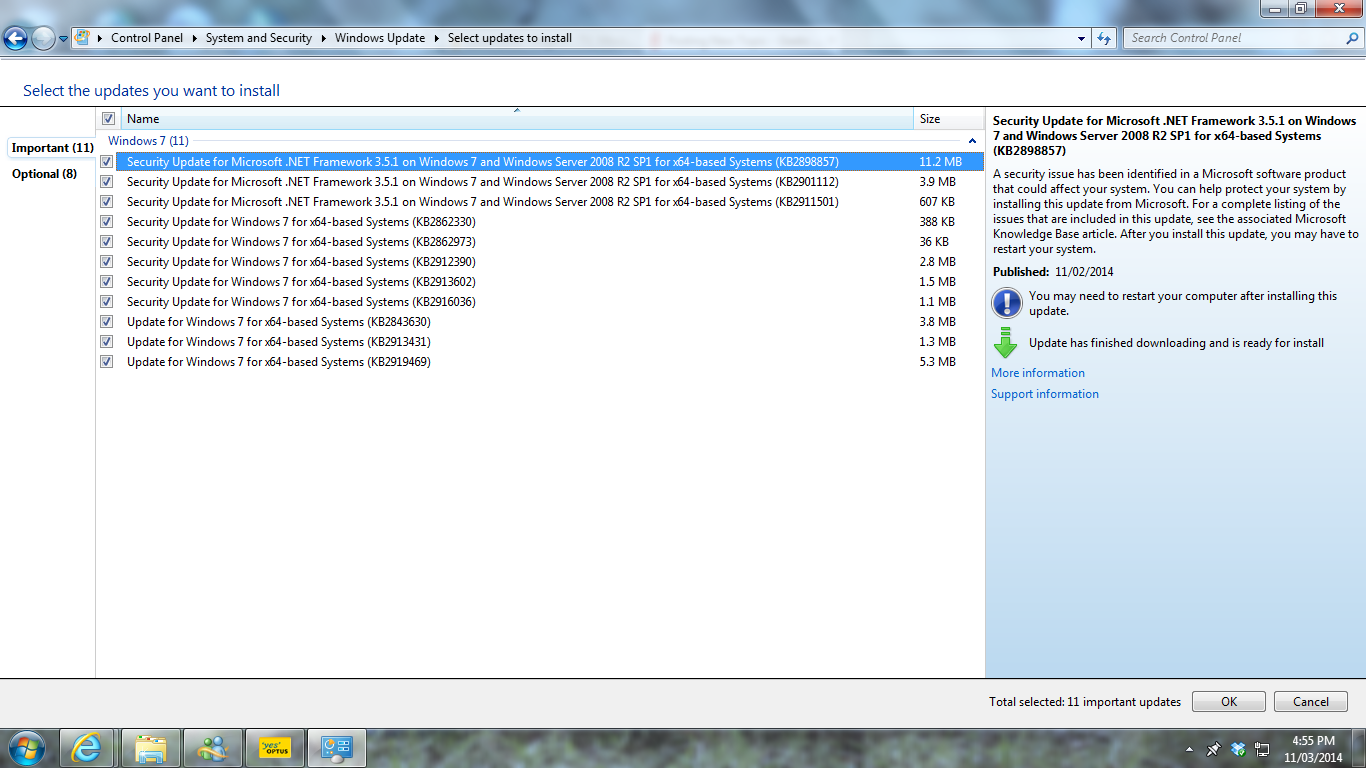Viewport: 1366px width, 768px height.
Task: Uncheck update KB2916036 checkbox
Action: click(x=107, y=302)
